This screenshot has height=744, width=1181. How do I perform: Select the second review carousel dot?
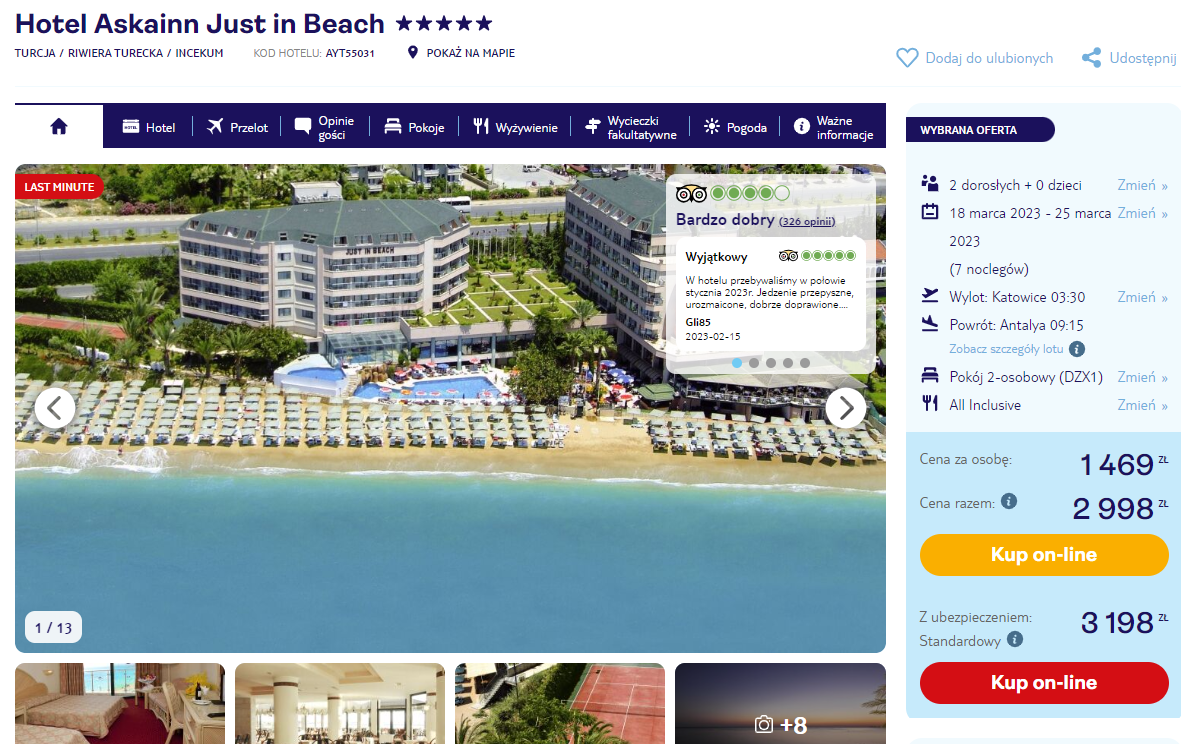[754, 363]
